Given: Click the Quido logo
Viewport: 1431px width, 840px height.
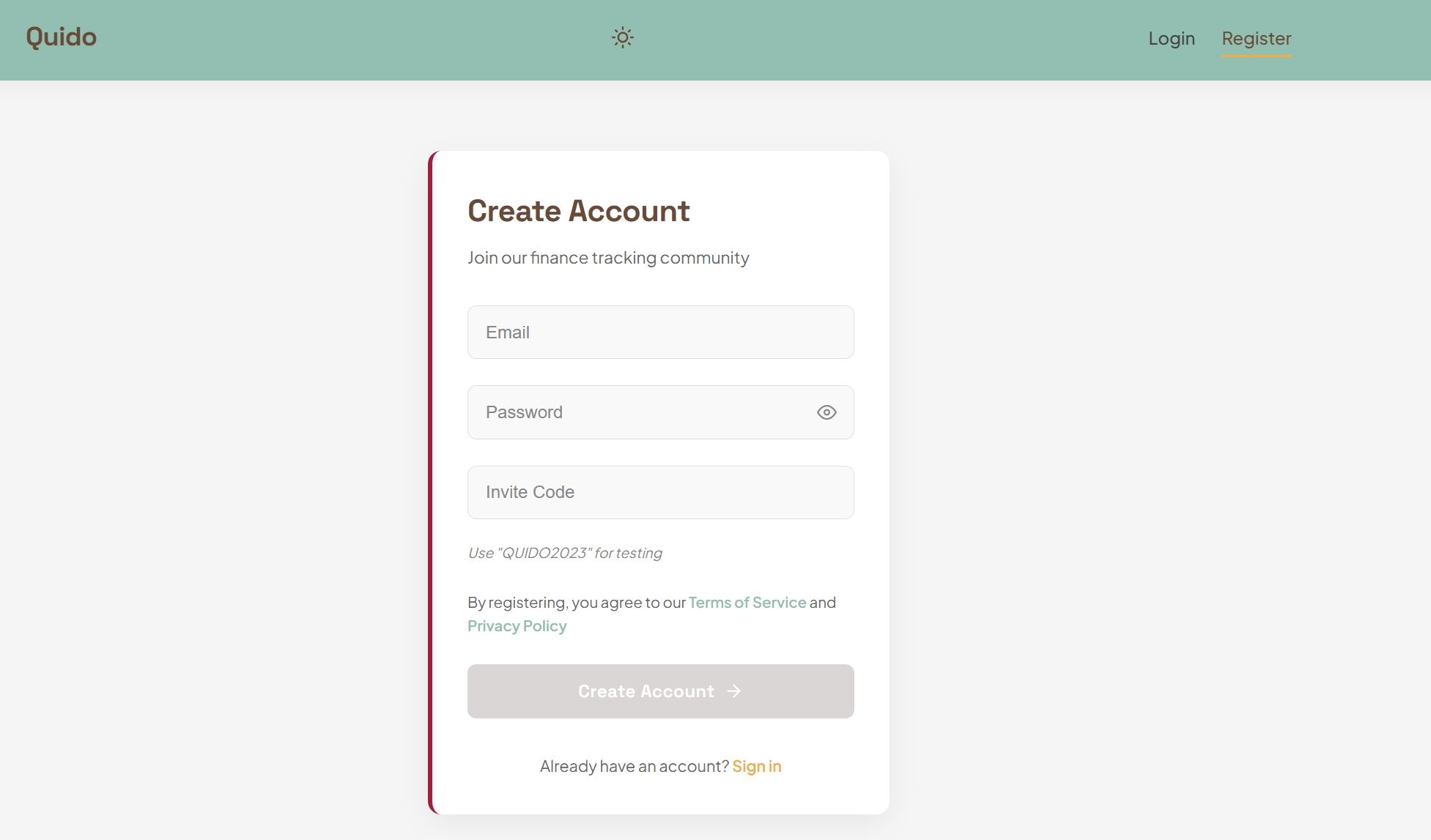Looking at the screenshot, I should [x=62, y=37].
